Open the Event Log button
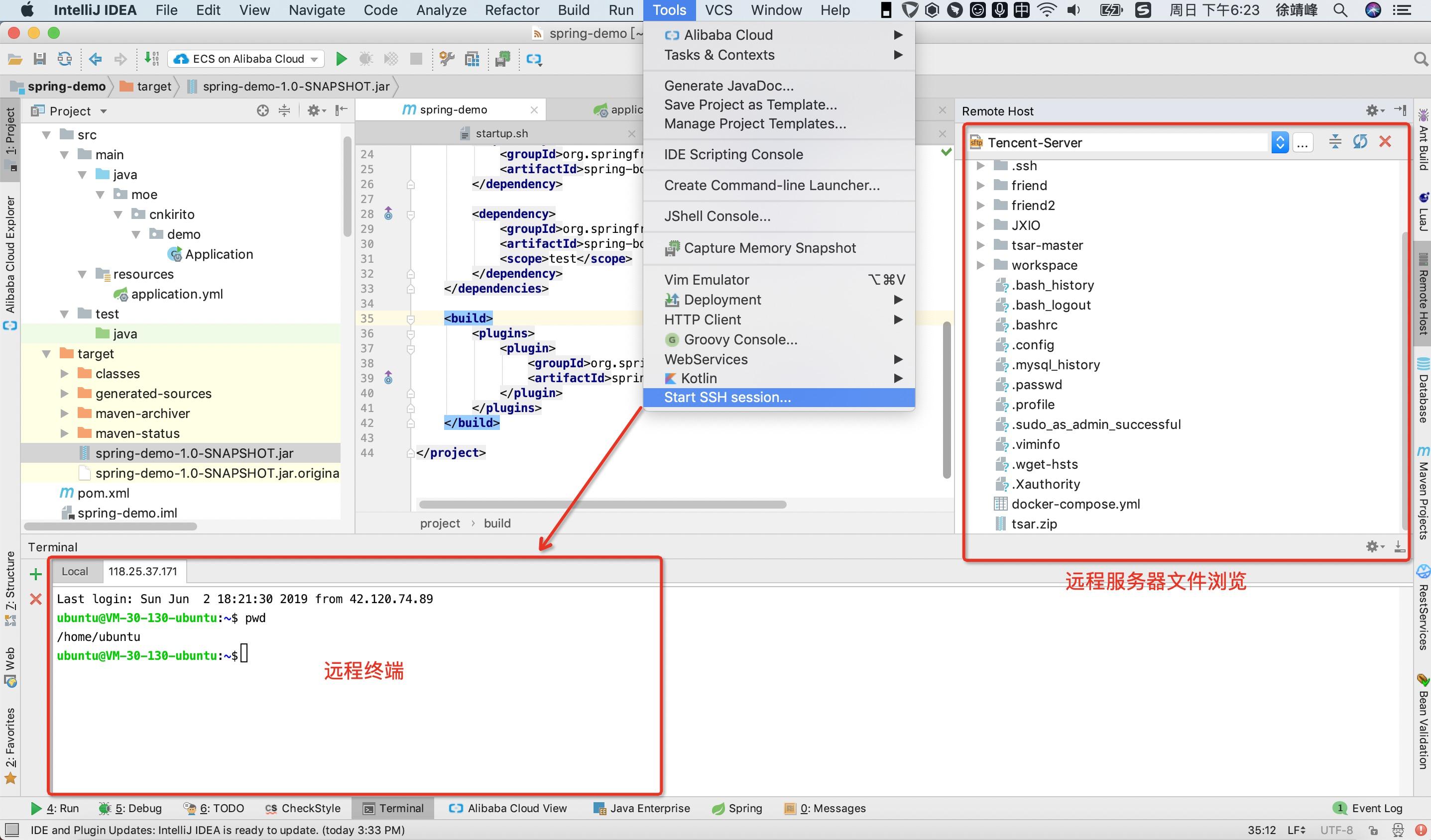The width and height of the screenshot is (1431, 840). tap(1369, 808)
